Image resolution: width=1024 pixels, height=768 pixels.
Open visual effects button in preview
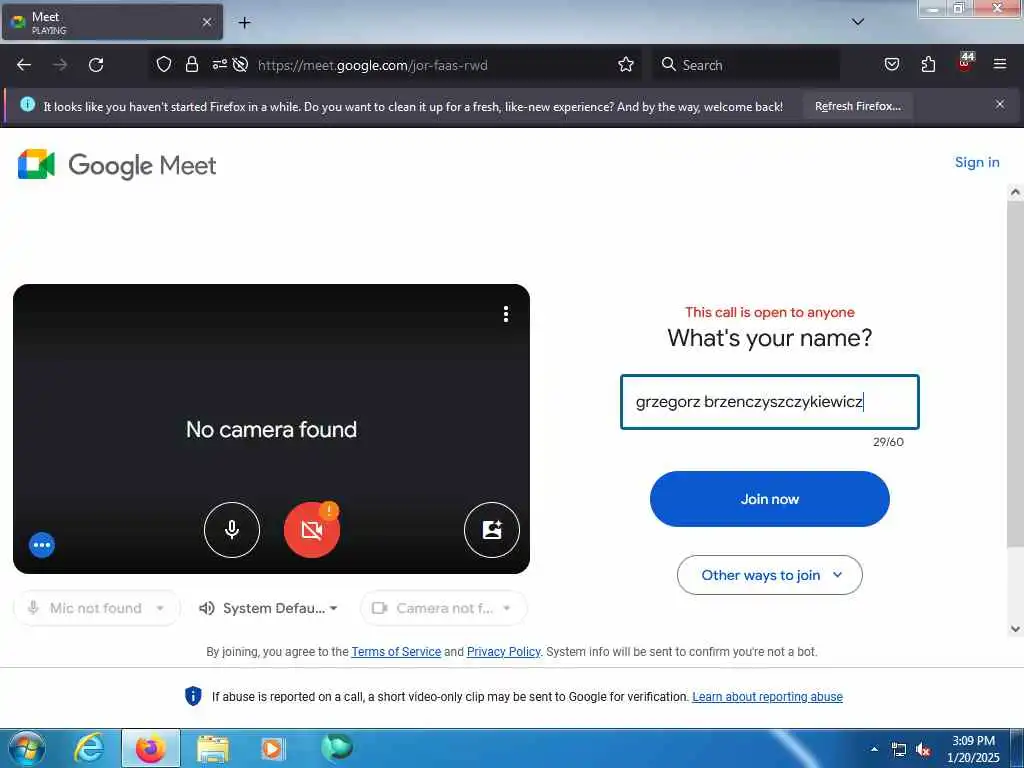click(x=492, y=530)
